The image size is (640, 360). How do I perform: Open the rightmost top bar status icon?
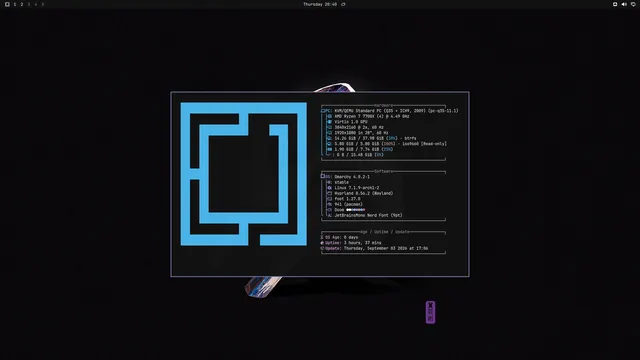[633, 4]
